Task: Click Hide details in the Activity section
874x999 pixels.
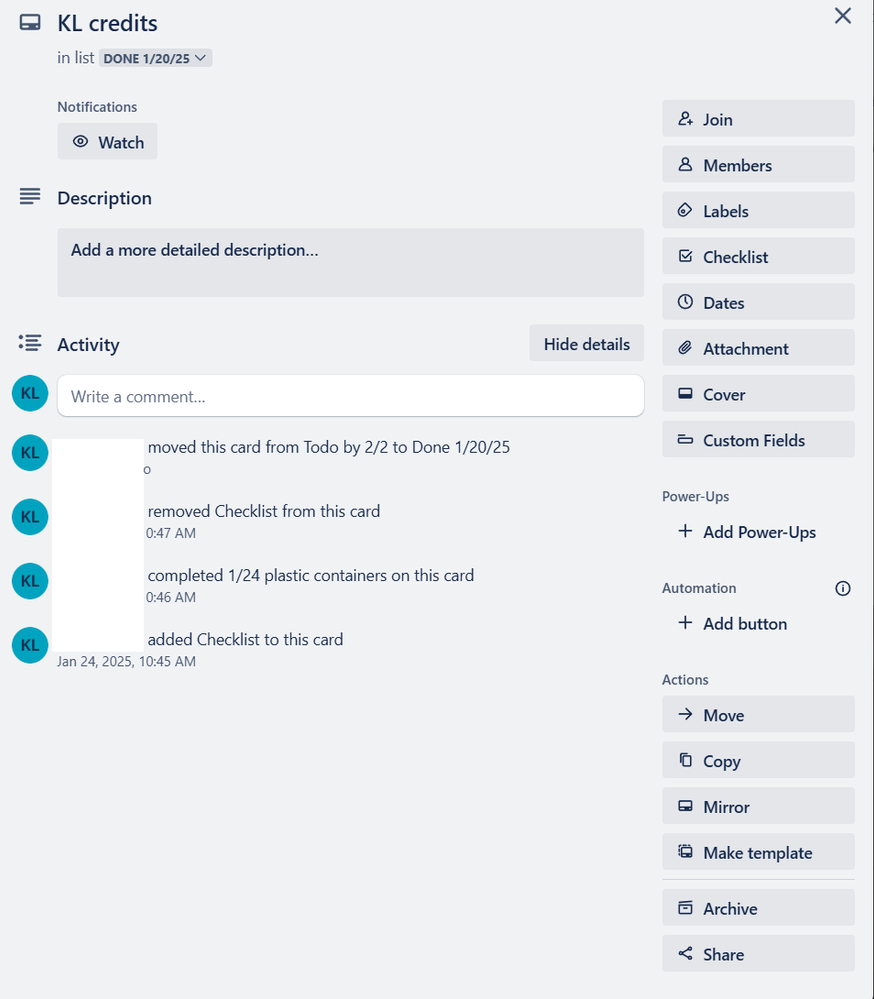Action: click(x=586, y=343)
